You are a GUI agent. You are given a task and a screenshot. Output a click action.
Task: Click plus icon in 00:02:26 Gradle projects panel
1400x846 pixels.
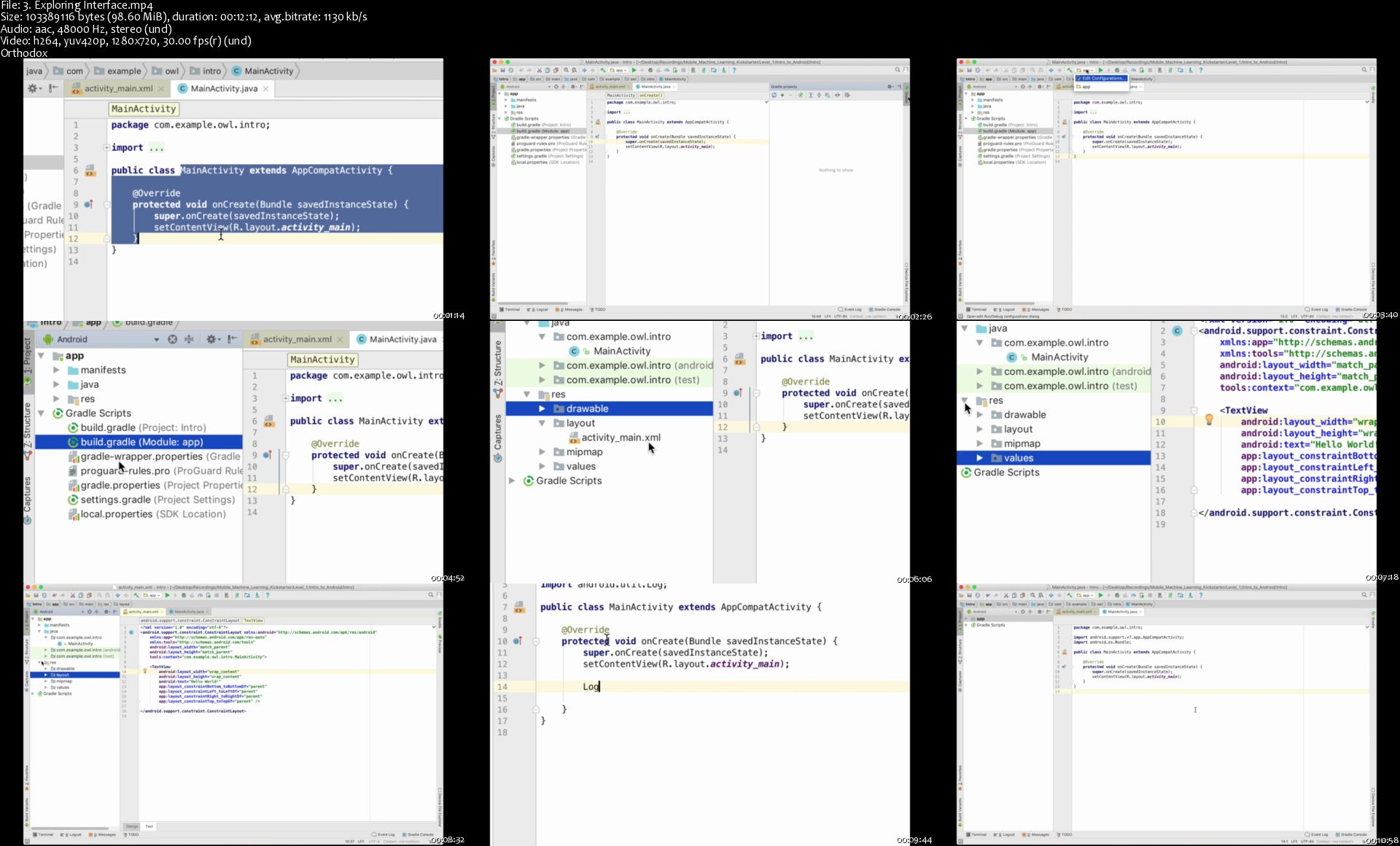click(x=782, y=95)
